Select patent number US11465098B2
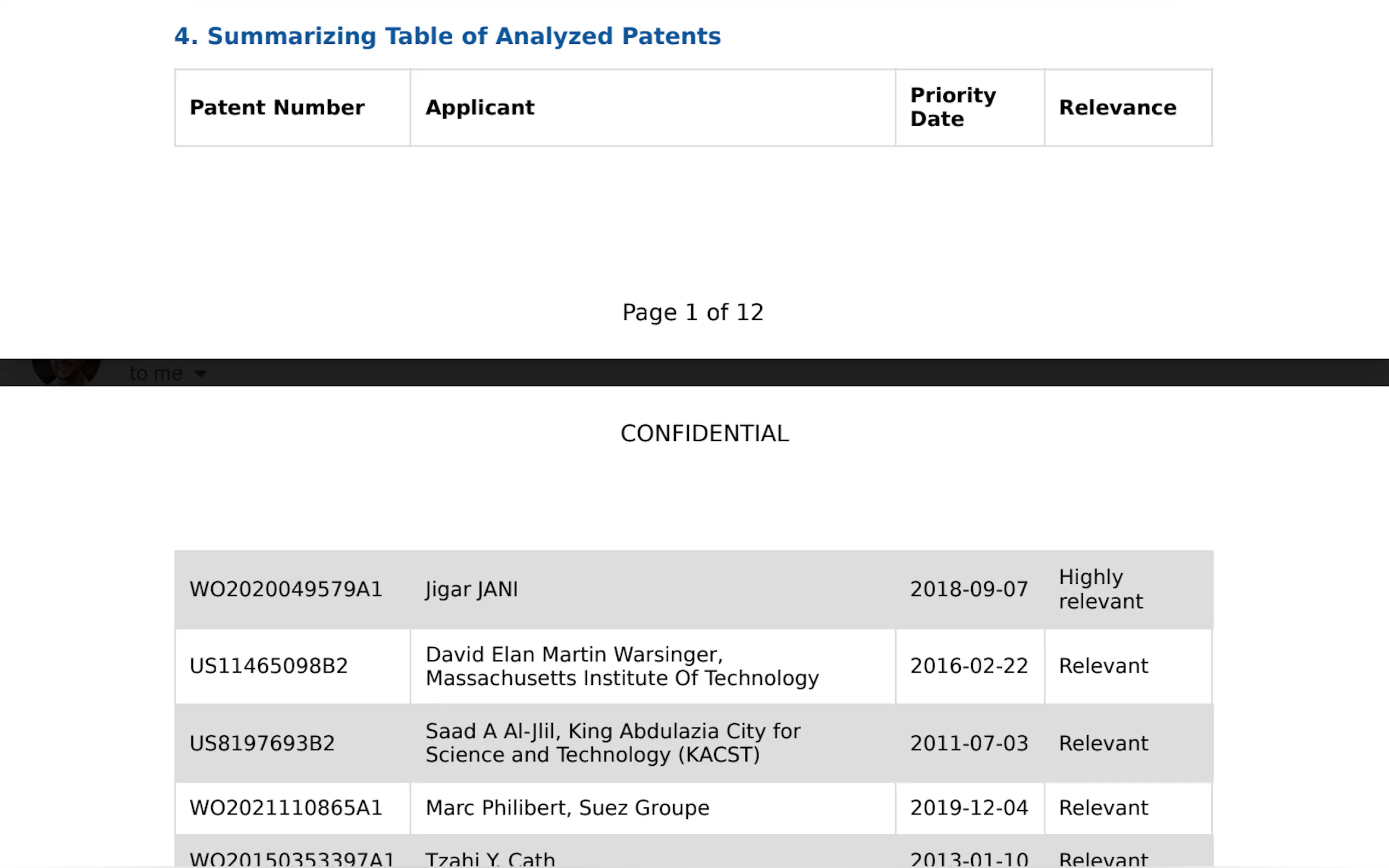Screen dimensions: 1389x868 (268, 666)
